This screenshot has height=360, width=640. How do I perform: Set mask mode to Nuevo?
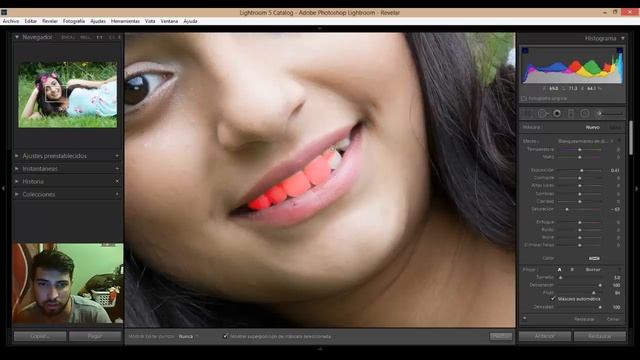(593, 127)
